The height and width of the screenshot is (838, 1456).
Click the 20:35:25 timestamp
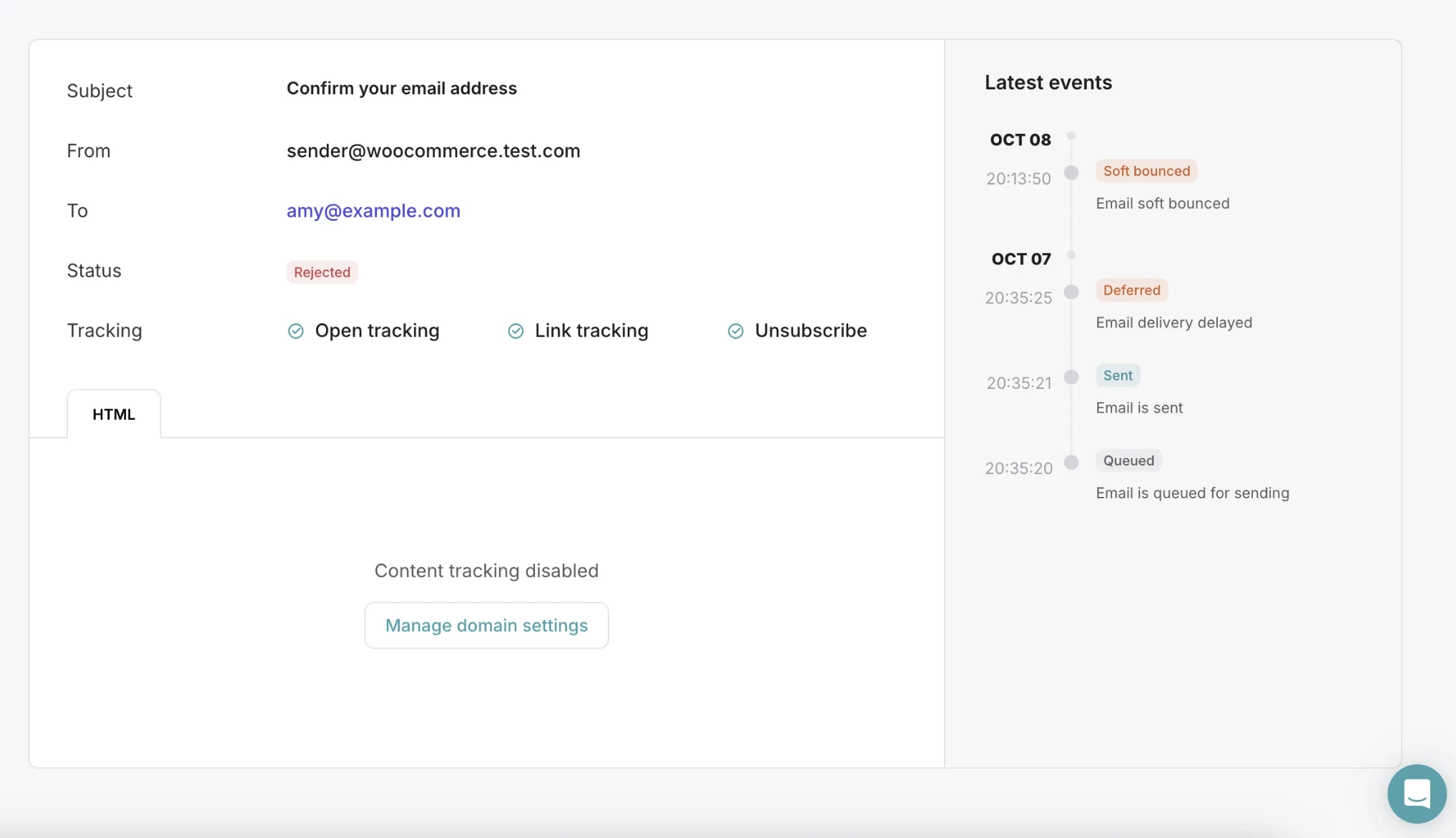point(1018,298)
